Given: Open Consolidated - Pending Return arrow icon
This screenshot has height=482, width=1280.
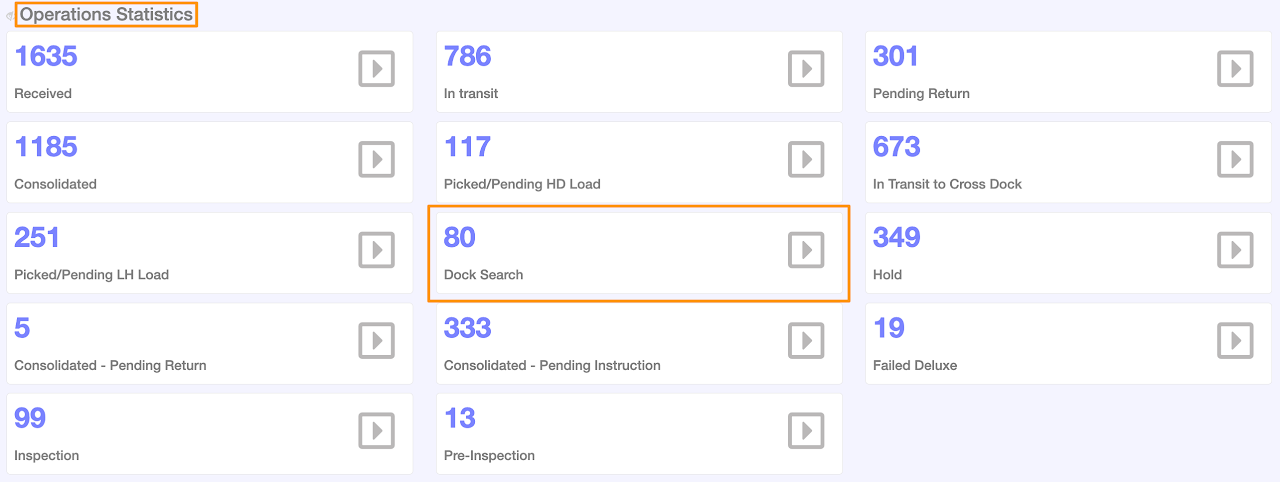Looking at the screenshot, I should point(377,341).
